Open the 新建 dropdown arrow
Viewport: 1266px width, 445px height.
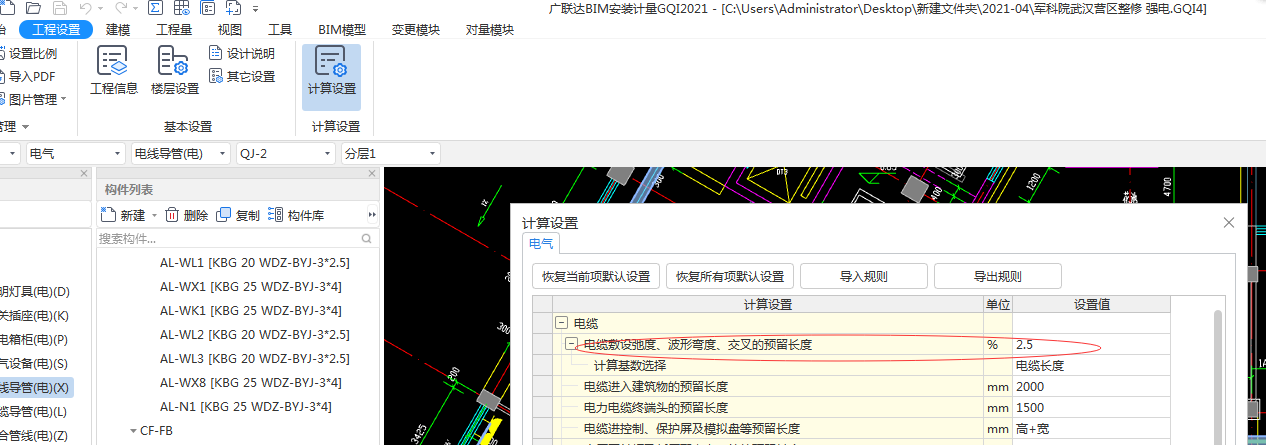point(155,215)
